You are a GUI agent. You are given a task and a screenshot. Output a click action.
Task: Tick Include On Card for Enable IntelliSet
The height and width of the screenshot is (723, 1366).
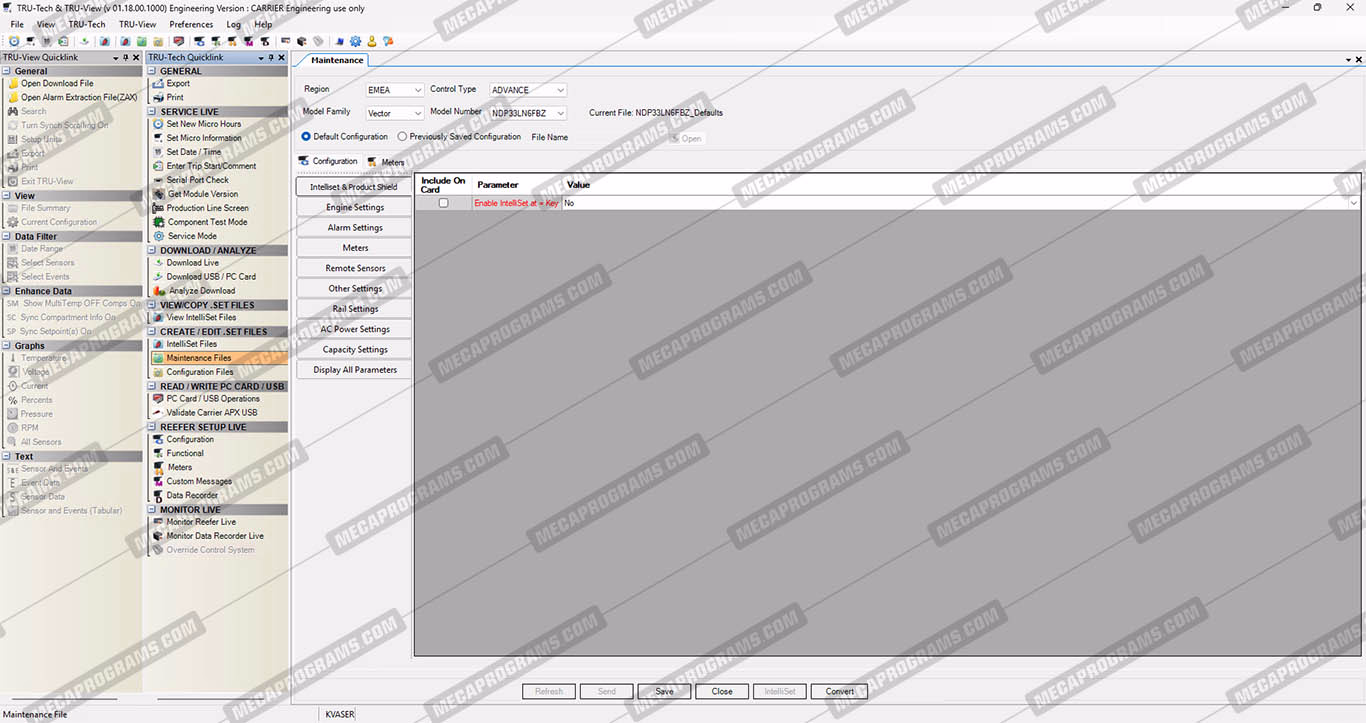pyautogui.click(x=444, y=203)
